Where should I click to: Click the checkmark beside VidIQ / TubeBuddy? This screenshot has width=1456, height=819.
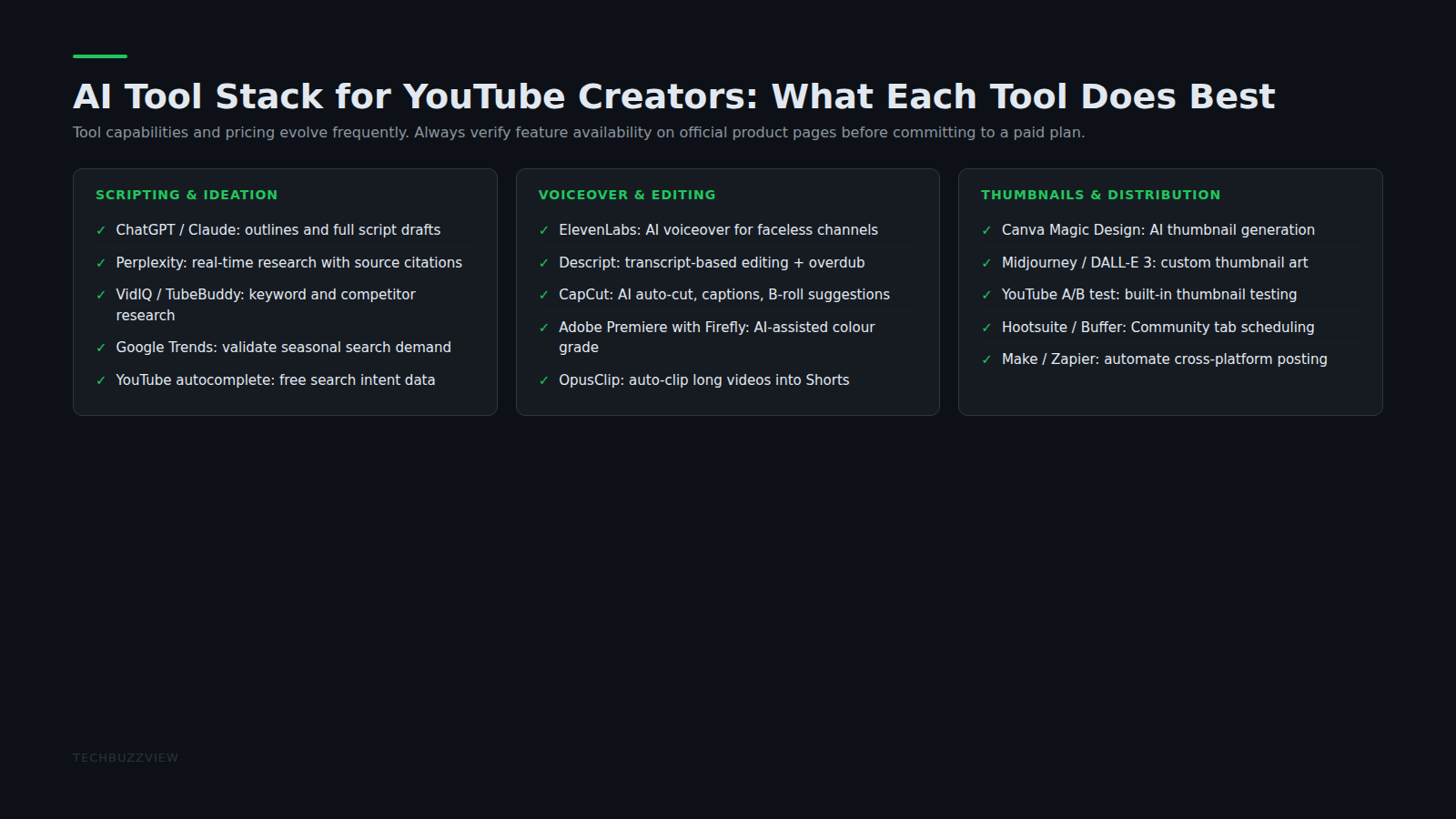[x=101, y=296]
